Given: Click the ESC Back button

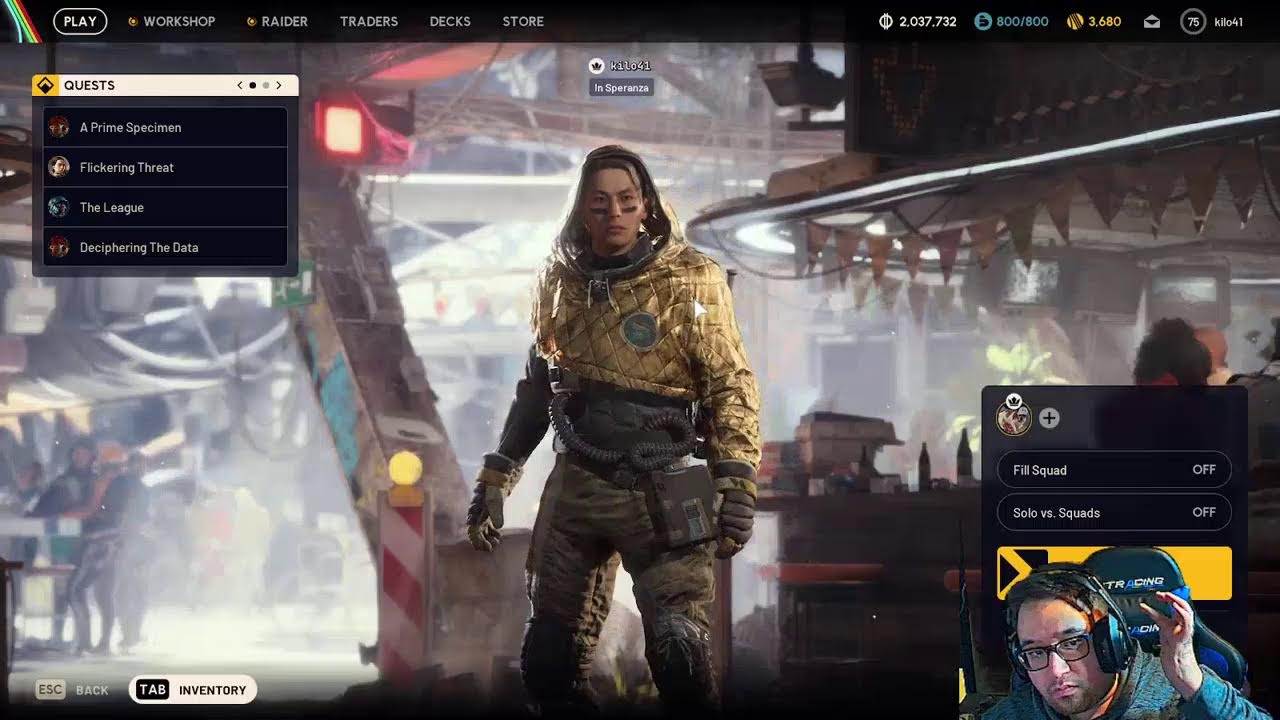Looking at the screenshot, I should coord(72,690).
